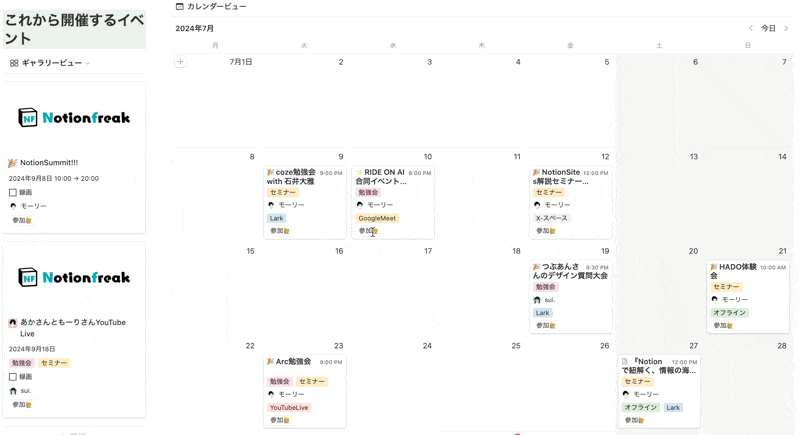The image size is (800, 435).
Task: Click モーリー person on HADO体験会 card
Action: [730, 300]
